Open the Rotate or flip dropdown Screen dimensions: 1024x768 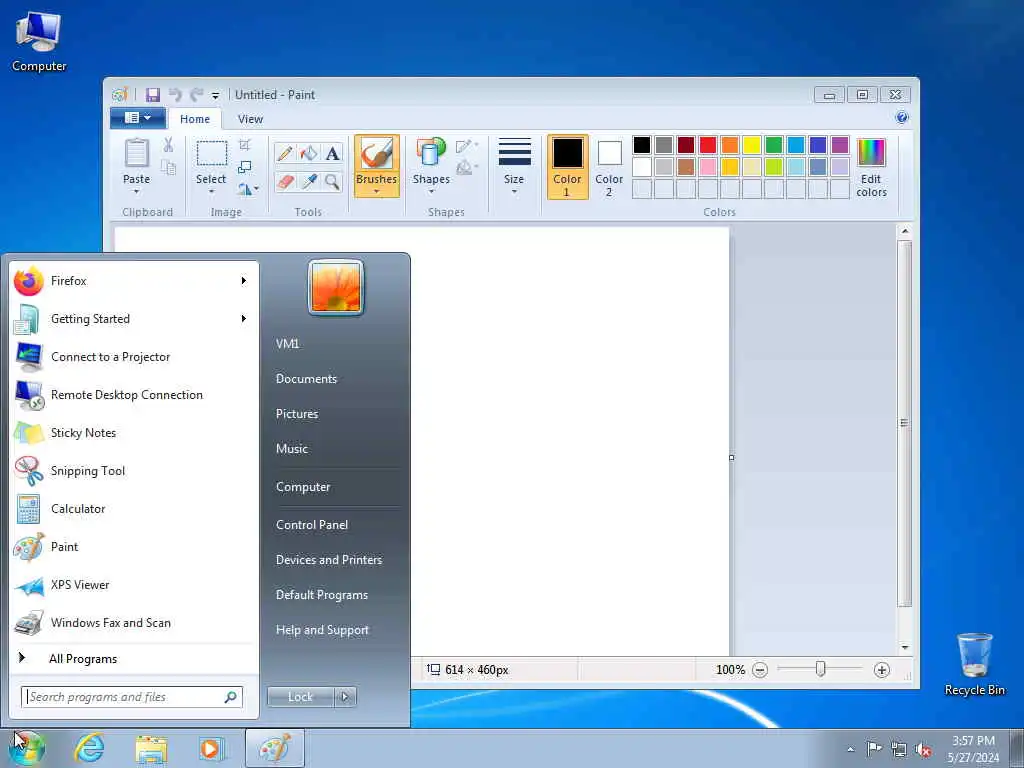click(248, 189)
